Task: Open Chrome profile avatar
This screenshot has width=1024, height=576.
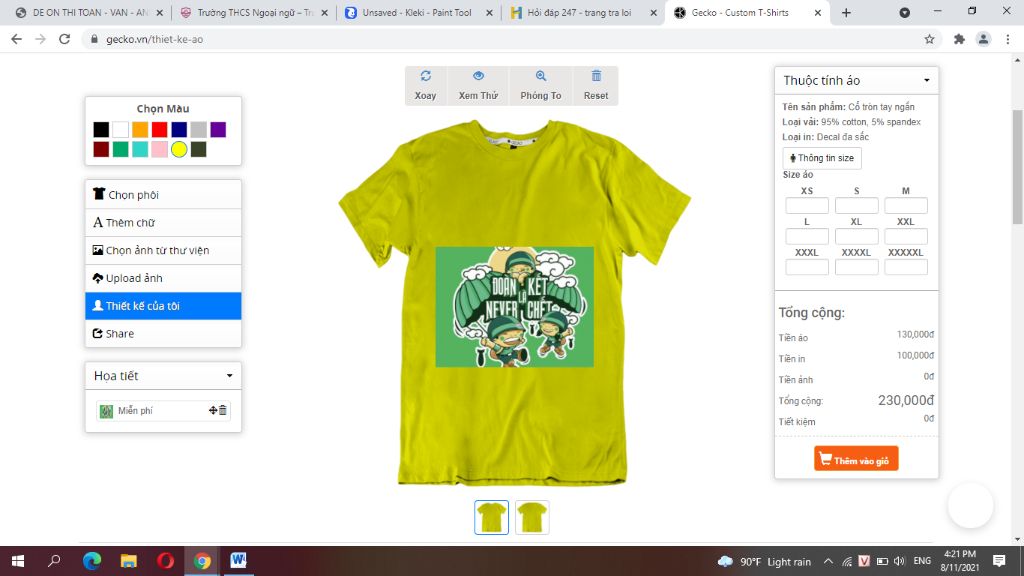Action: (984, 39)
